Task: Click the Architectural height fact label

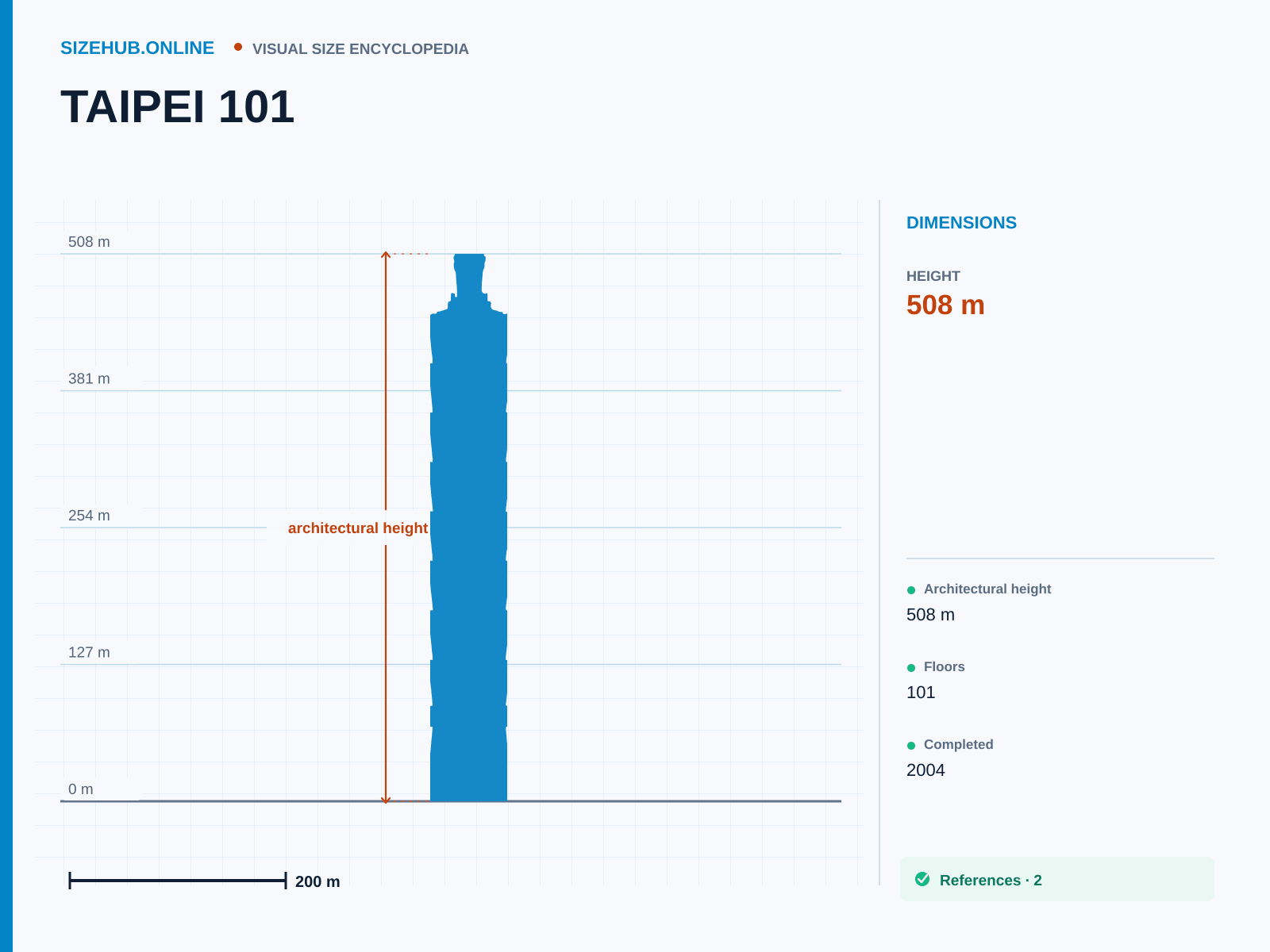Action: pyautogui.click(x=987, y=589)
